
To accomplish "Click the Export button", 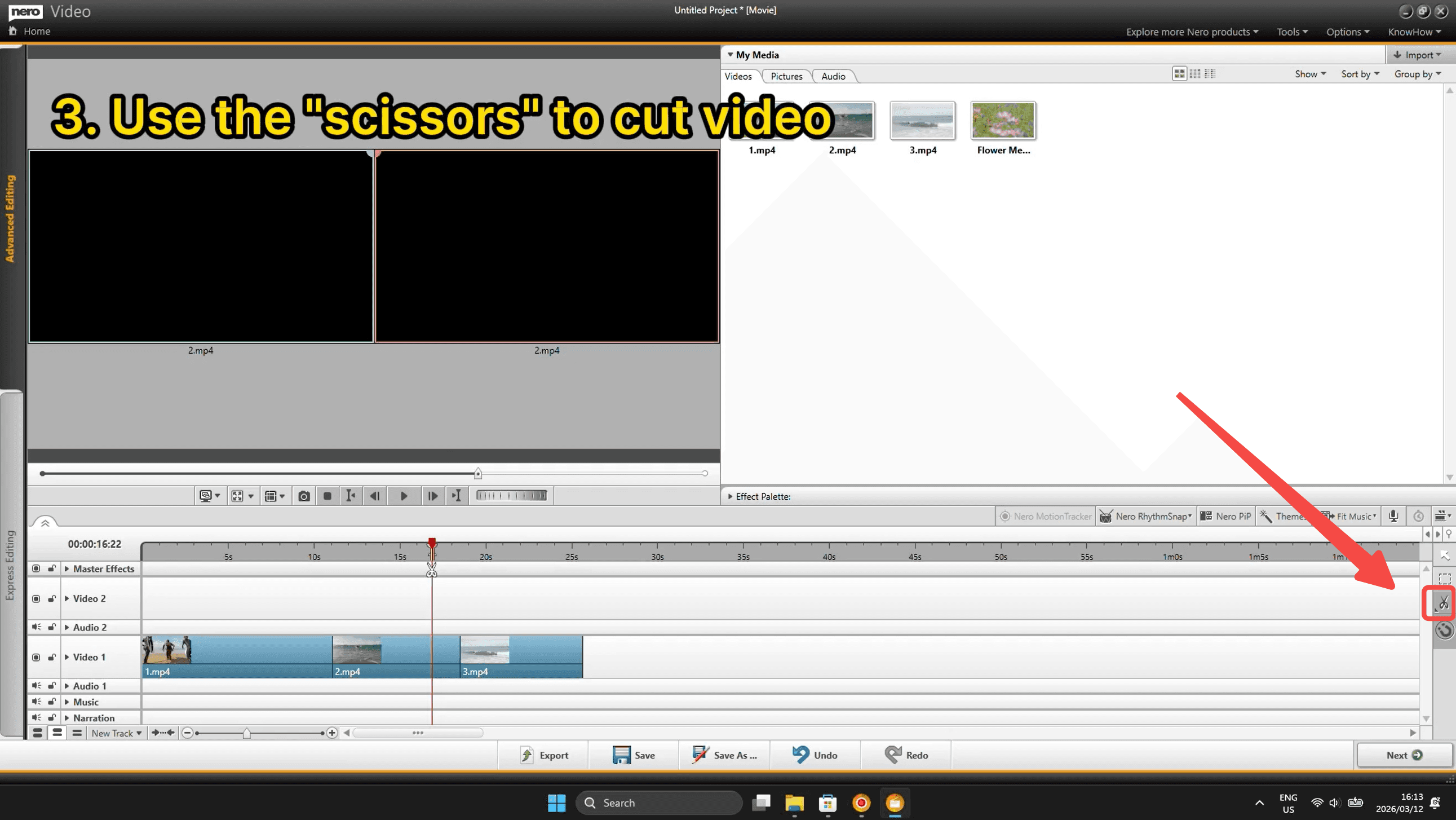I will pyautogui.click(x=544, y=755).
